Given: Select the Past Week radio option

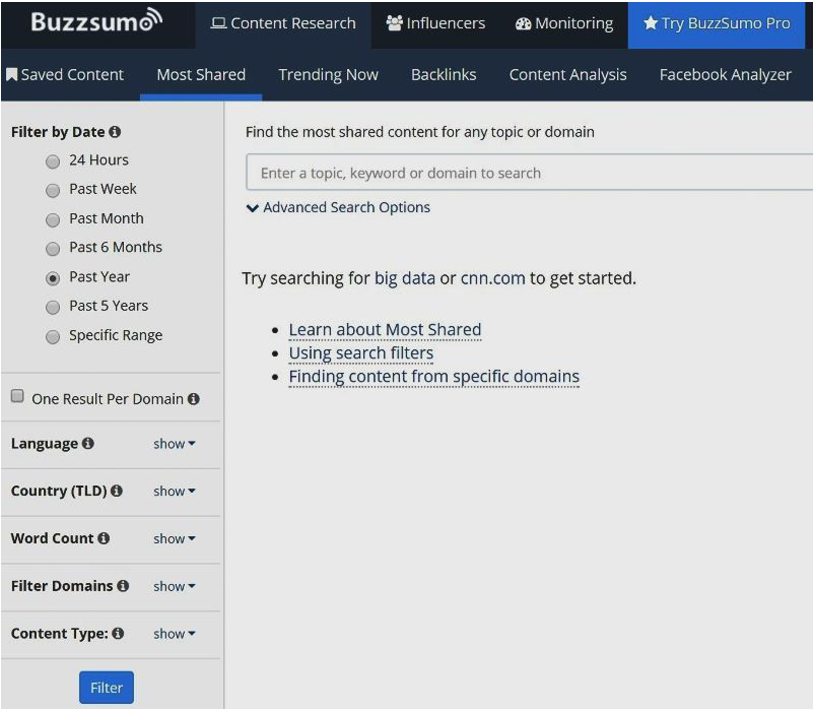Looking at the screenshot, I should click(52, 191).
